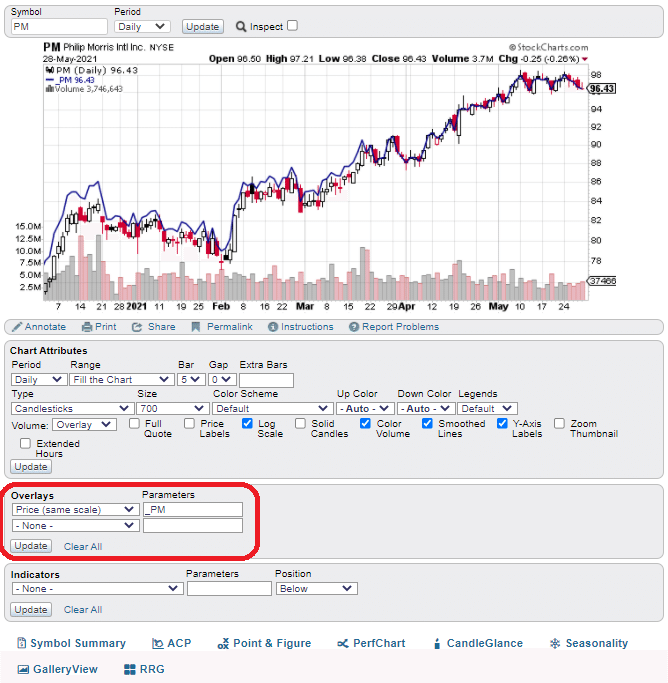The width and height of the screenshot is (668, 683).
Task: Click the red down arrow beside Chg
Action: [x=584, y=59]
